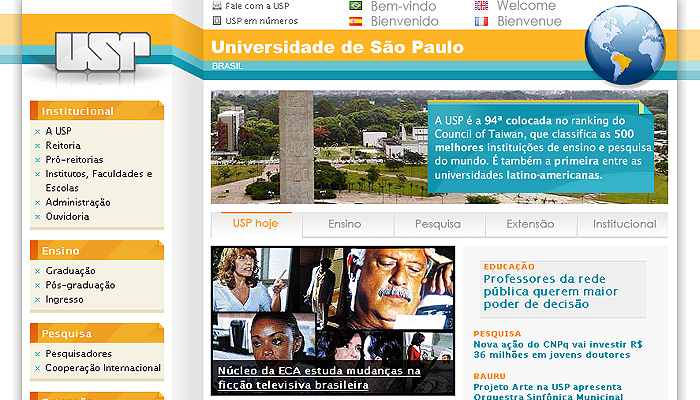
Task: Open the Reitoria sidebar link
Action: click(63, 146)
